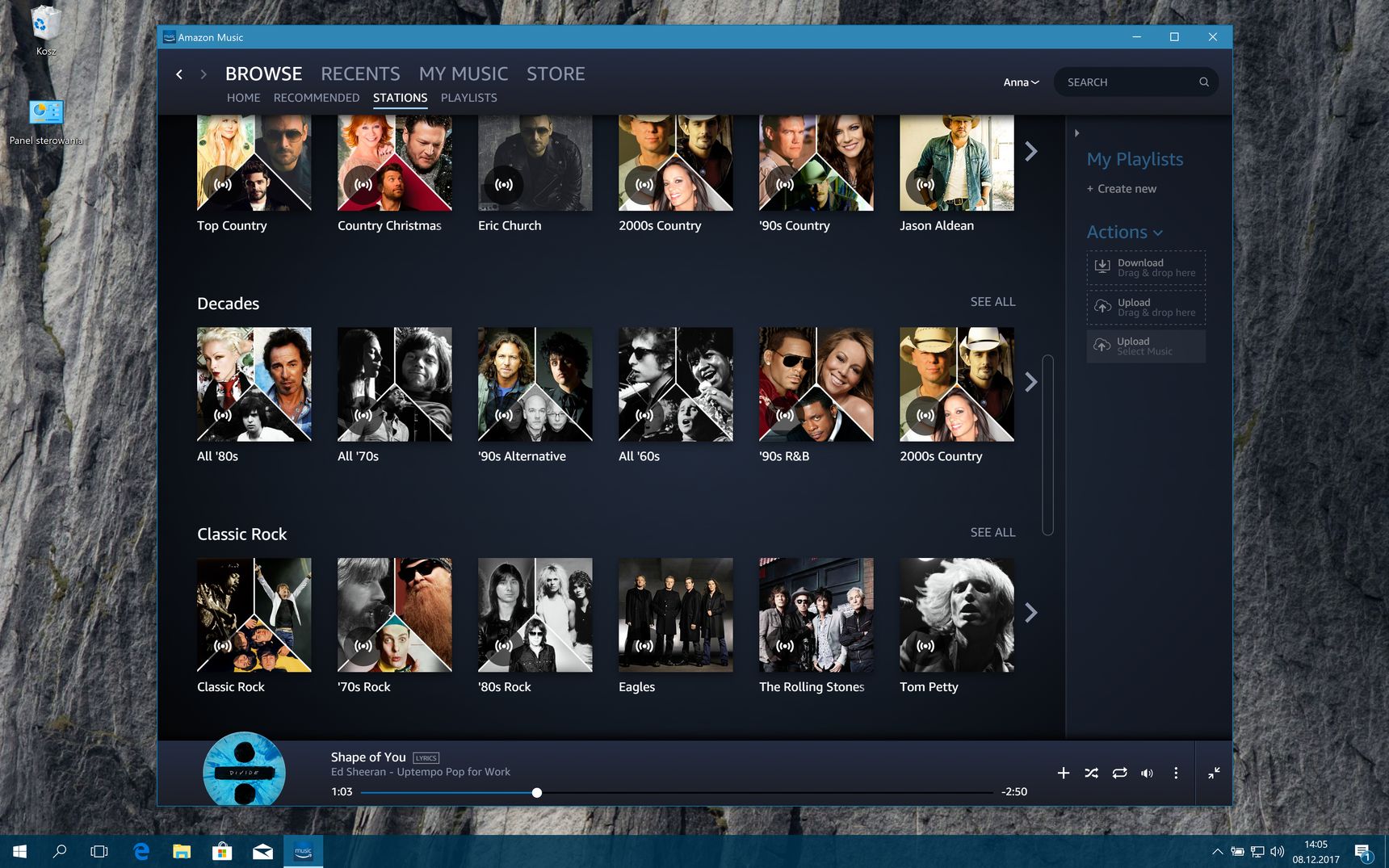The image size is (1389, 868).
Task: See all Decades stations
Action: tap(992, 302)
